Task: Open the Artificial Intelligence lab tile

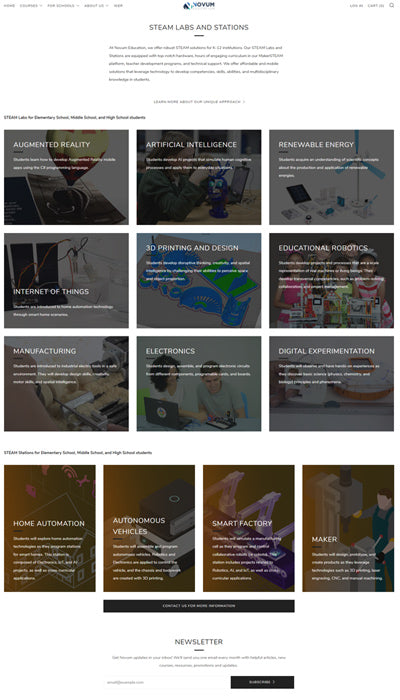Action: pos(199,177)
